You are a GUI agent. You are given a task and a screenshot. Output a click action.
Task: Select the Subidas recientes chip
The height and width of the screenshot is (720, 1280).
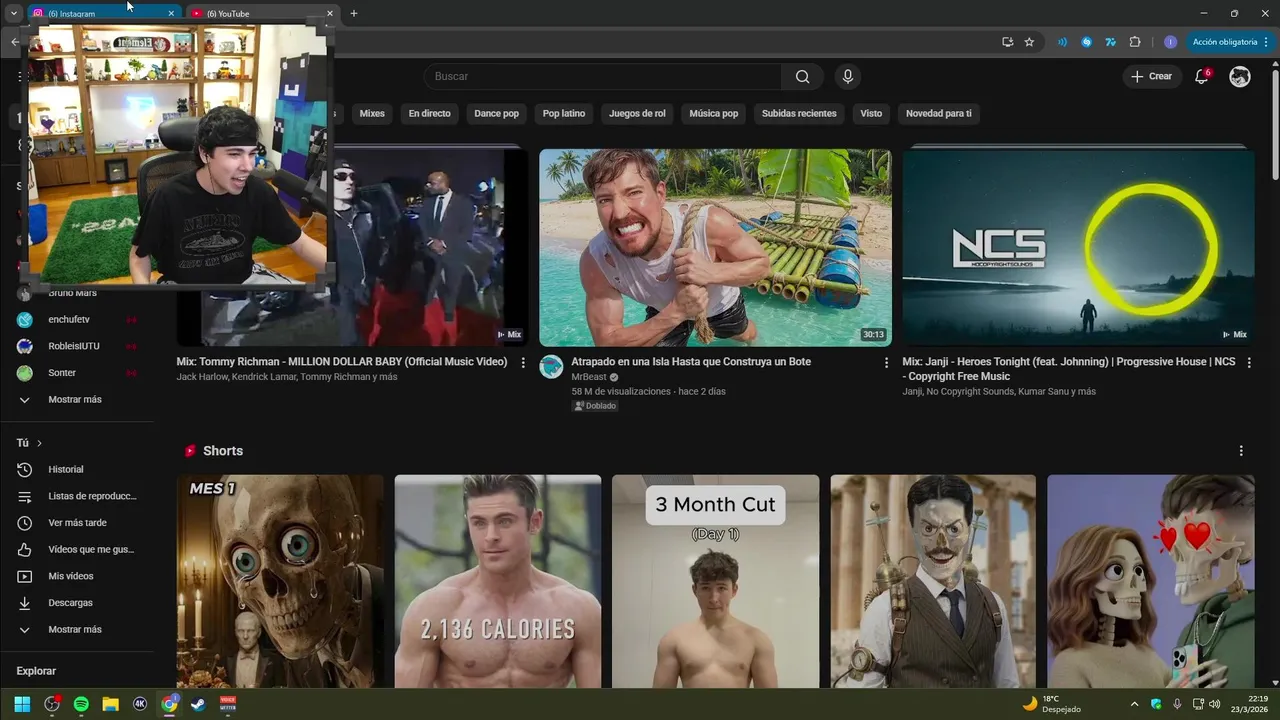coord(799,113)
